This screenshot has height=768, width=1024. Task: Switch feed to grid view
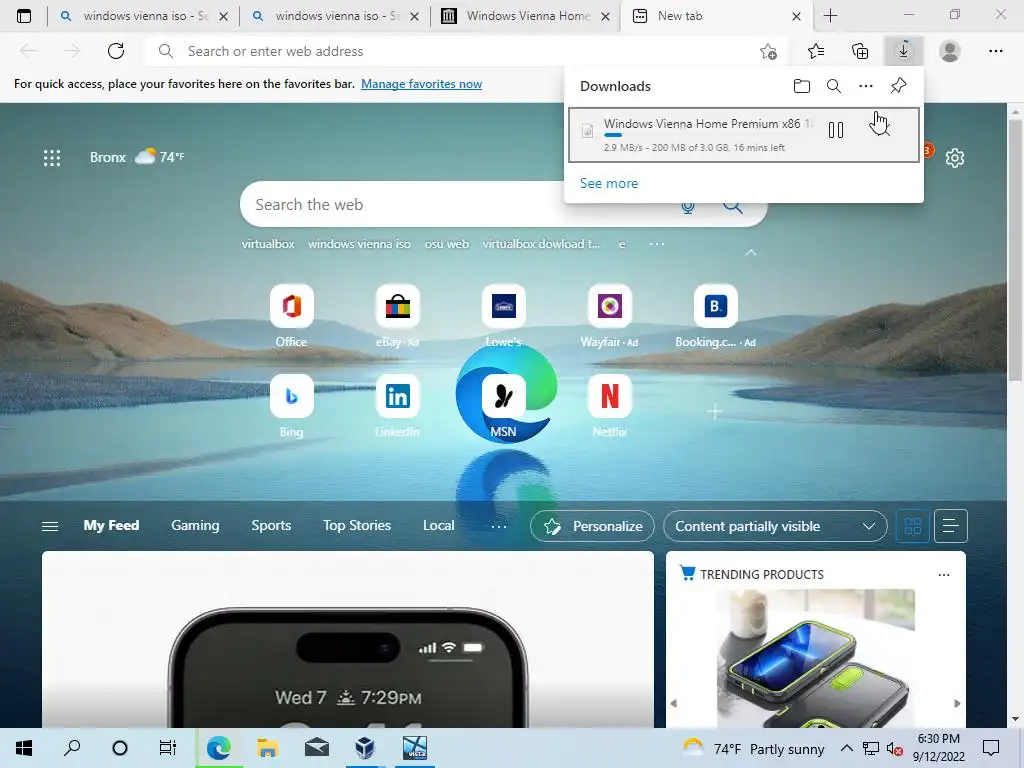click(912, 526)
